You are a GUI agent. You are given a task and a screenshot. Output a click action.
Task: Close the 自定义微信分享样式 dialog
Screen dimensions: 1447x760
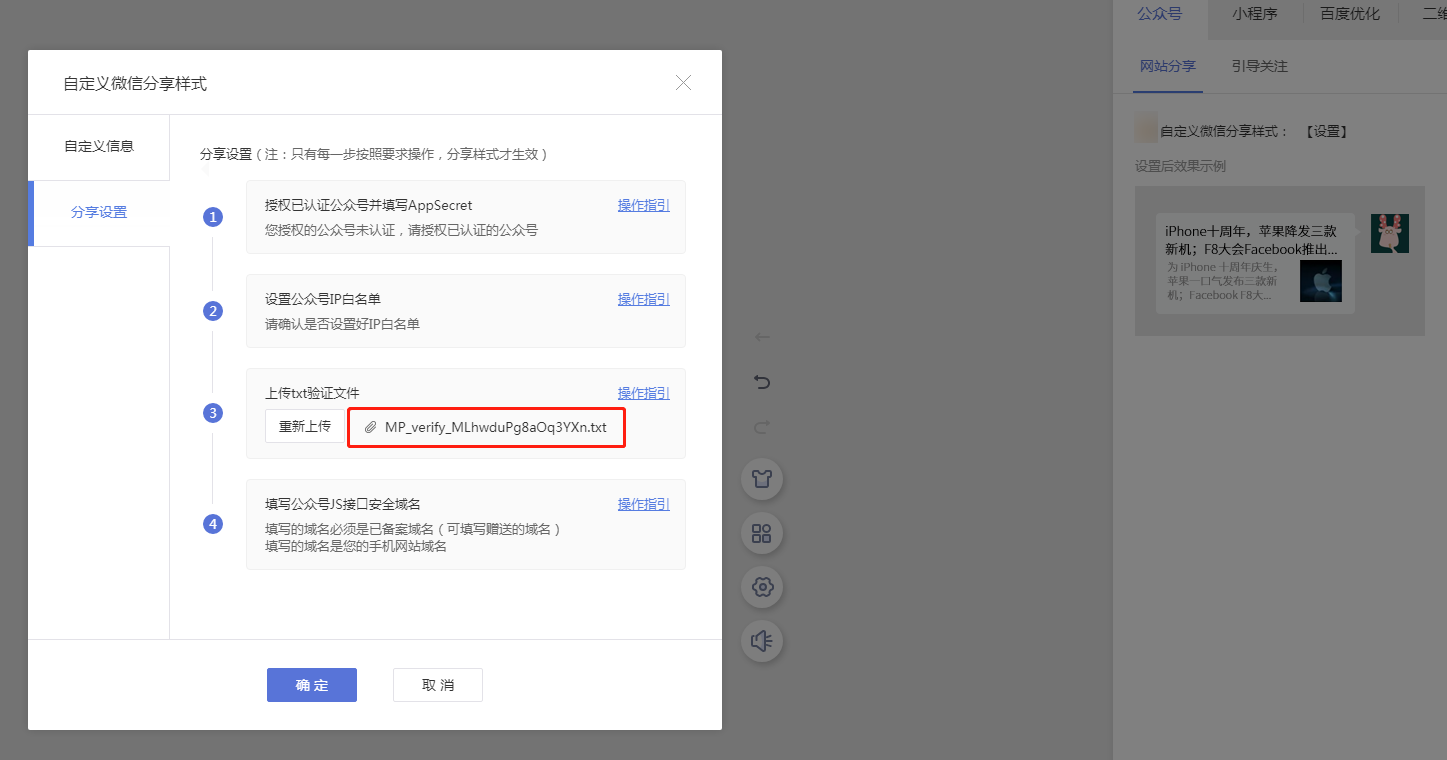[x=684, y=83]
